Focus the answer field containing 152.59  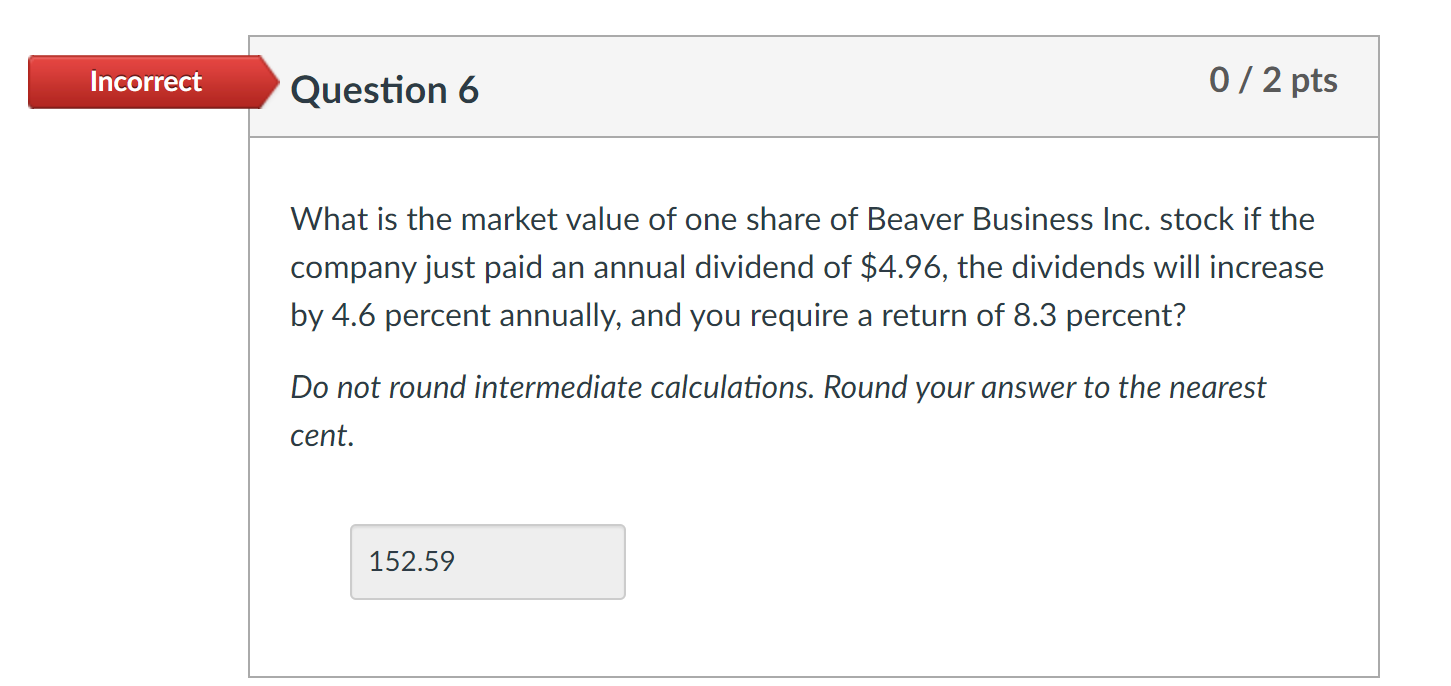[487, 562]
